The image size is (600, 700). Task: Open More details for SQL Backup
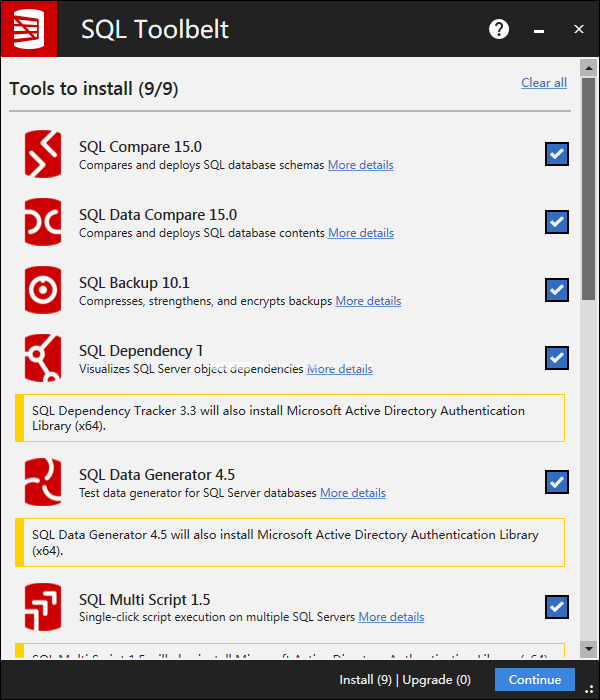click(368, 301)
